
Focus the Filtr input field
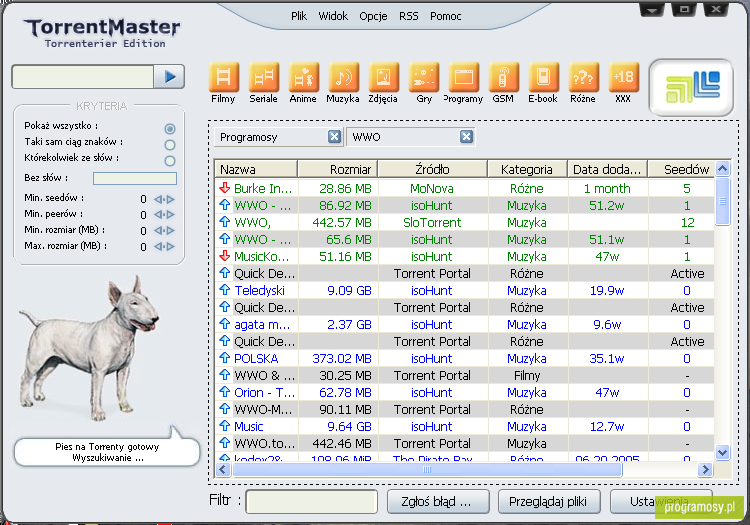click(x=312, y=502)
